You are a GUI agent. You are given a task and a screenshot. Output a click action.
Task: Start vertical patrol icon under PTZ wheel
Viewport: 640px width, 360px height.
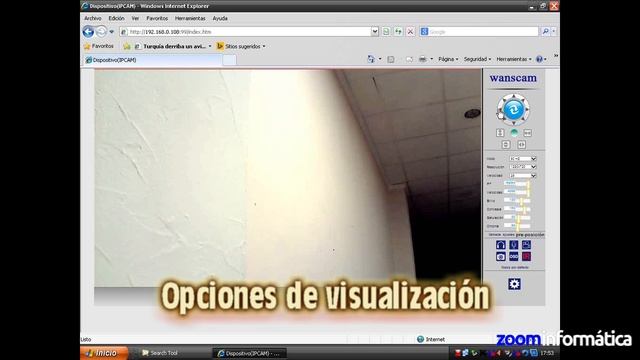pyautogui.click(x=500, y=133)
